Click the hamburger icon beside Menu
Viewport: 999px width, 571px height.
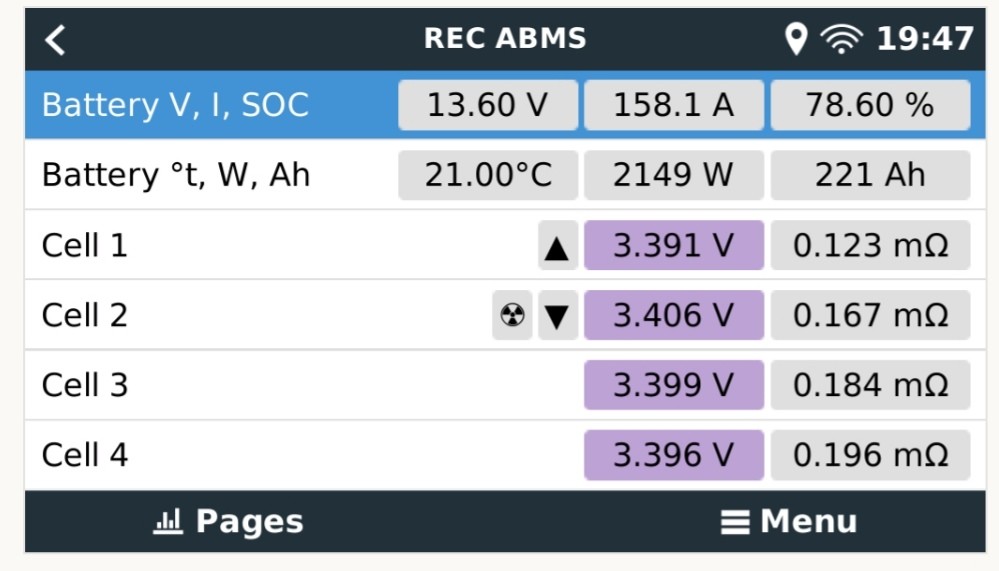pos(735,523)
